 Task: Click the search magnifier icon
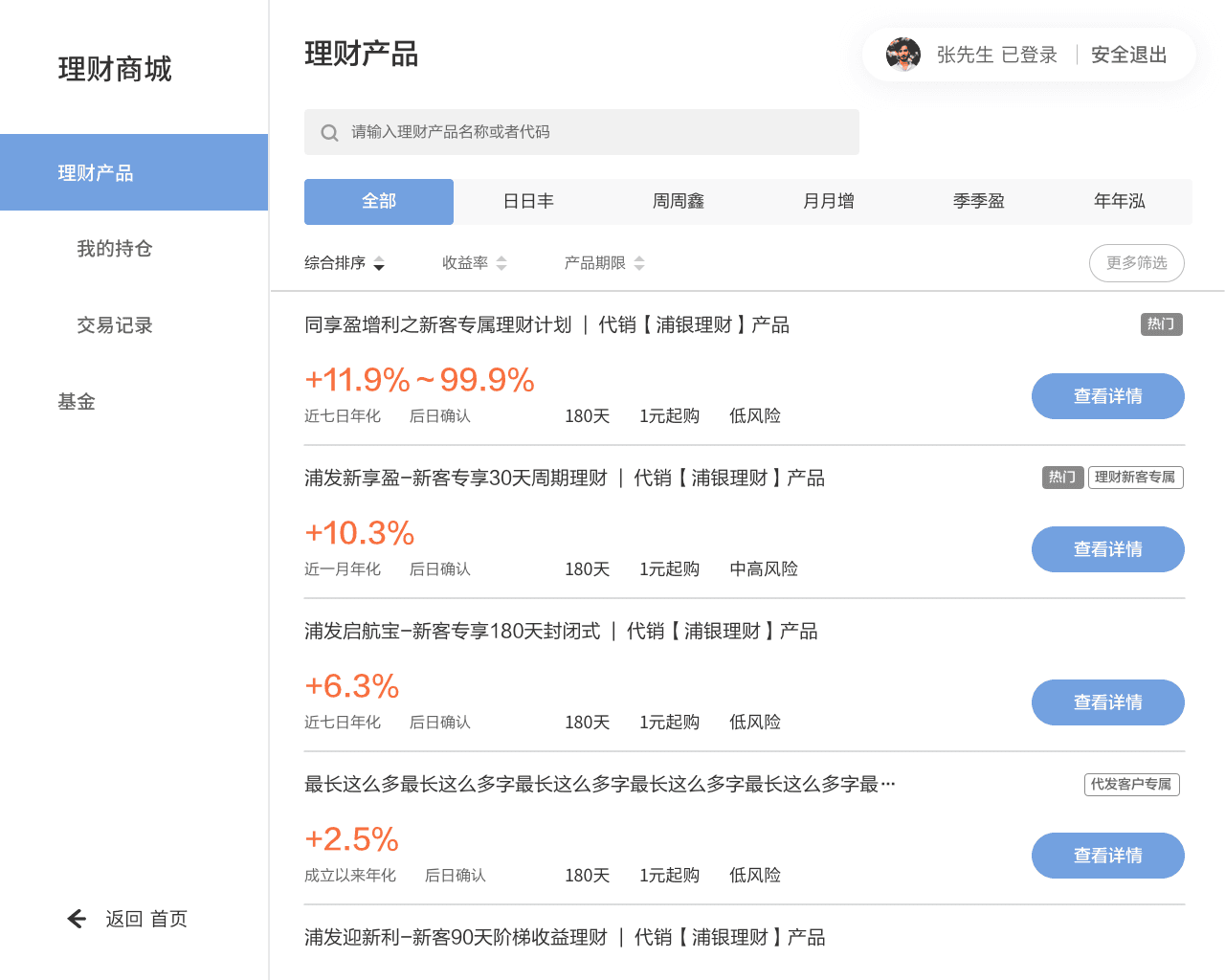point(329,133)
